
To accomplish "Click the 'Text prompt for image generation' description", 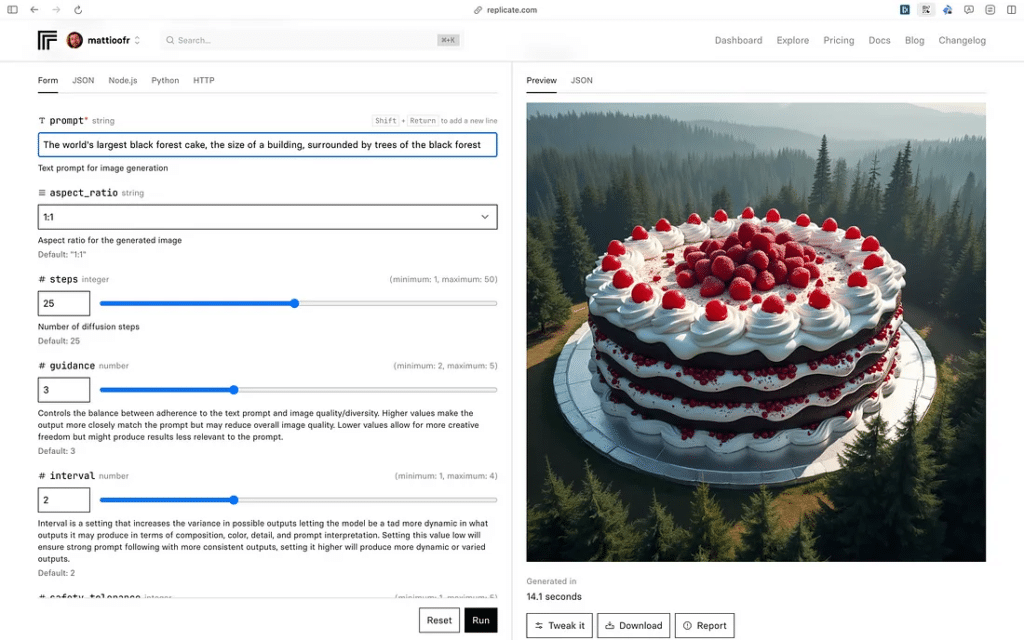I will [103, 168].
